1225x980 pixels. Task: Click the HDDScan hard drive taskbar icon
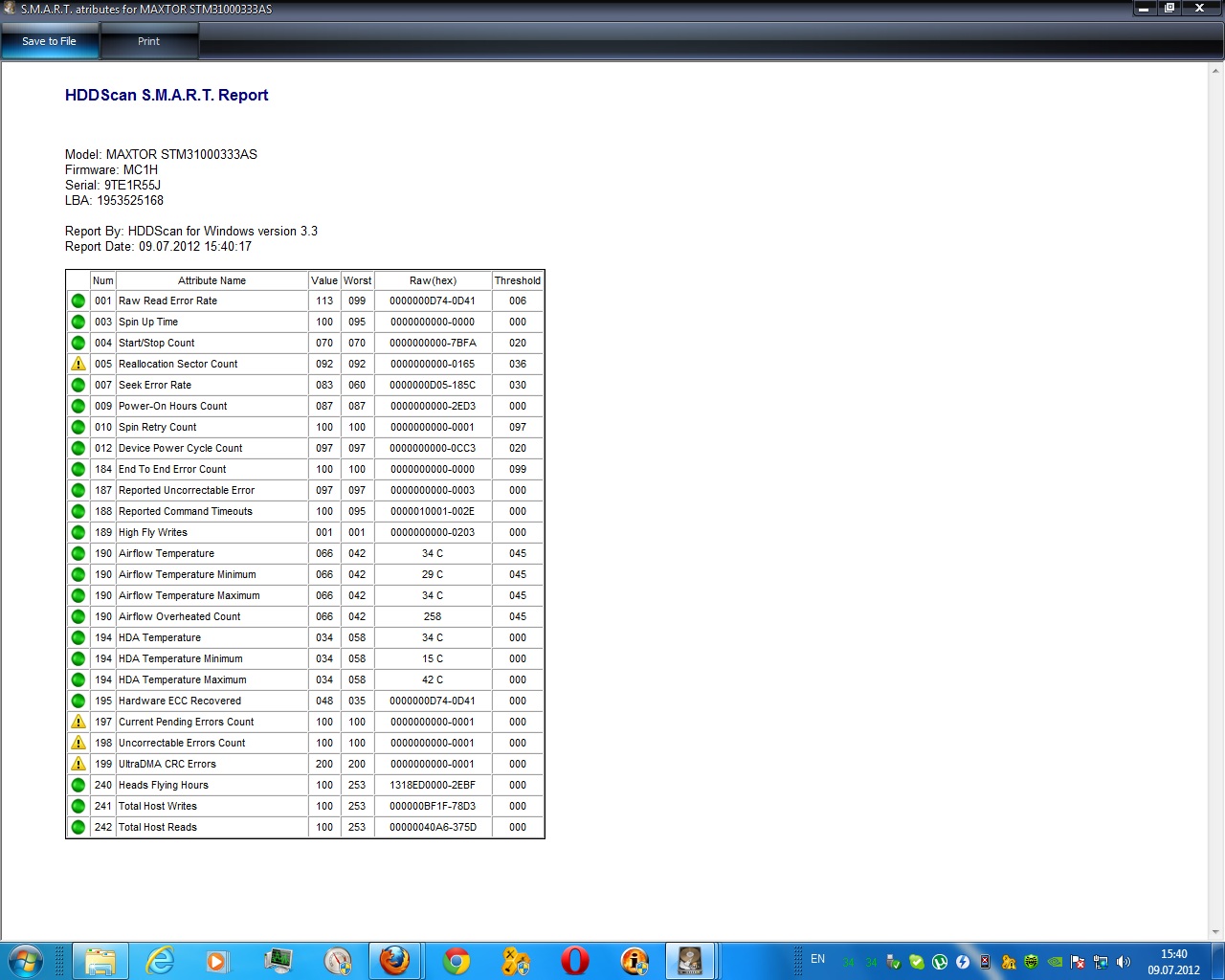[x=690, y=961]
